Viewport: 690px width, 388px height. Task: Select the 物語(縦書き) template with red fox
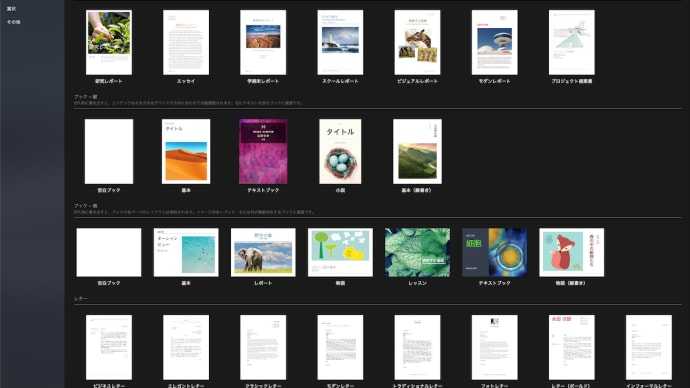click(x=572, y=252)
